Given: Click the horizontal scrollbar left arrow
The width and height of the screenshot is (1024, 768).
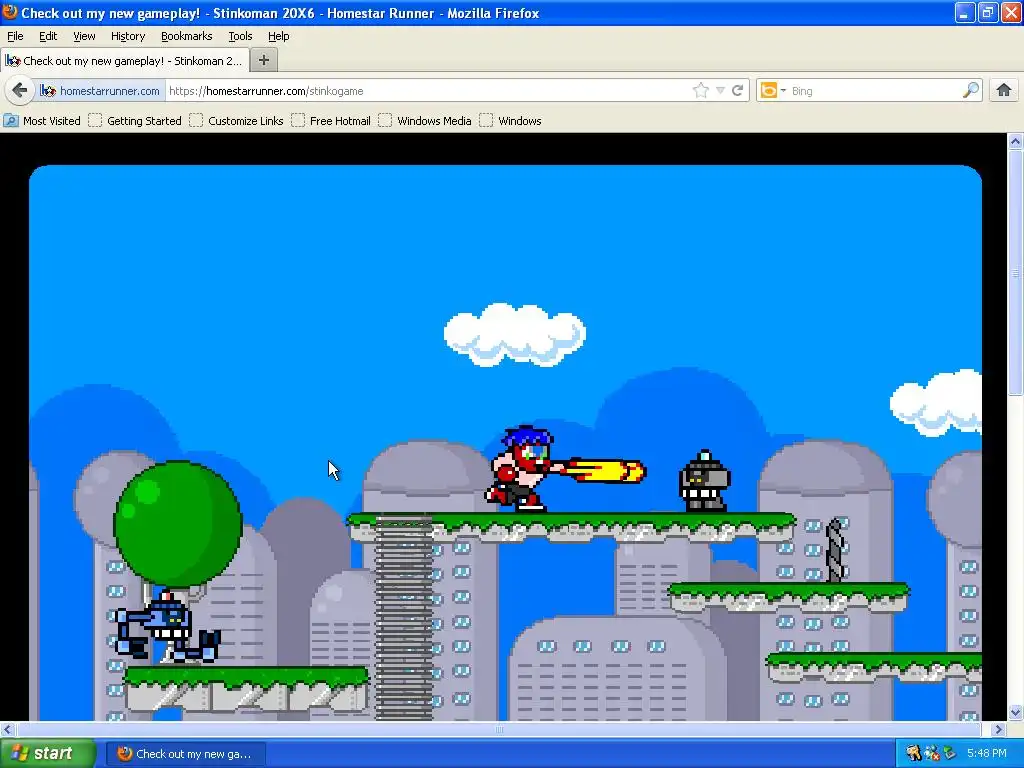Looking at the screenshot, I should click(7, 729).
